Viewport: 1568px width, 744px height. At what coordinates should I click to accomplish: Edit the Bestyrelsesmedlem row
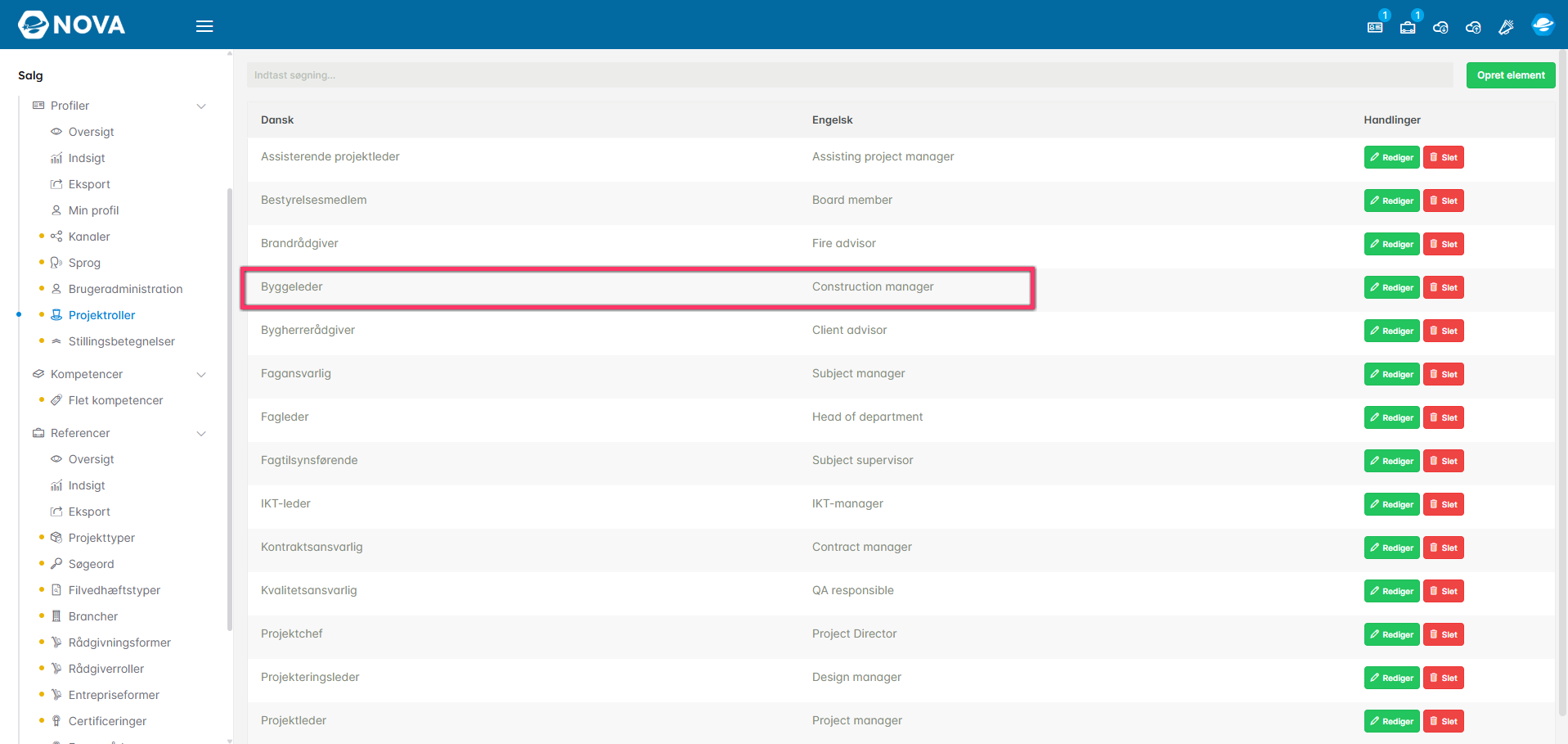click(x=1392, y=201)
